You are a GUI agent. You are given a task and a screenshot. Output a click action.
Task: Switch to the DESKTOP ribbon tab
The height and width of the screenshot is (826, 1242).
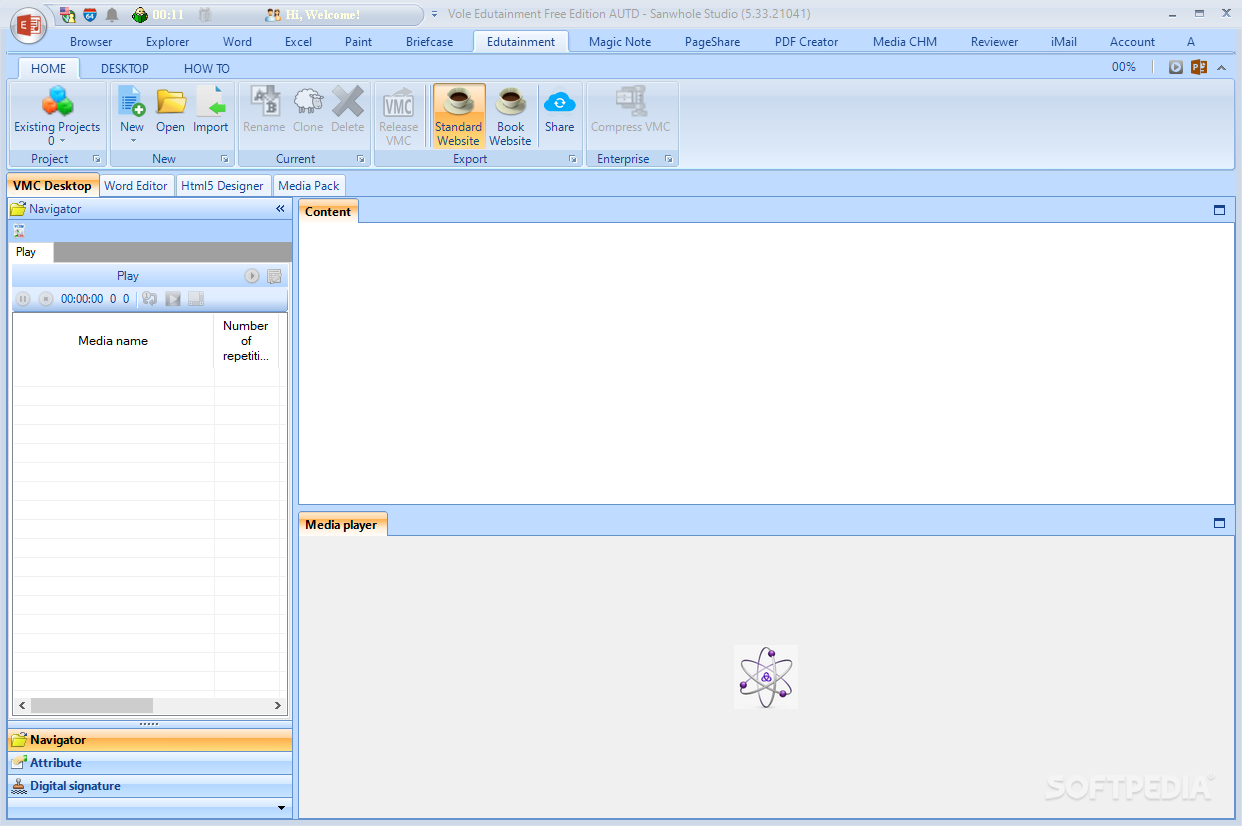125,68
